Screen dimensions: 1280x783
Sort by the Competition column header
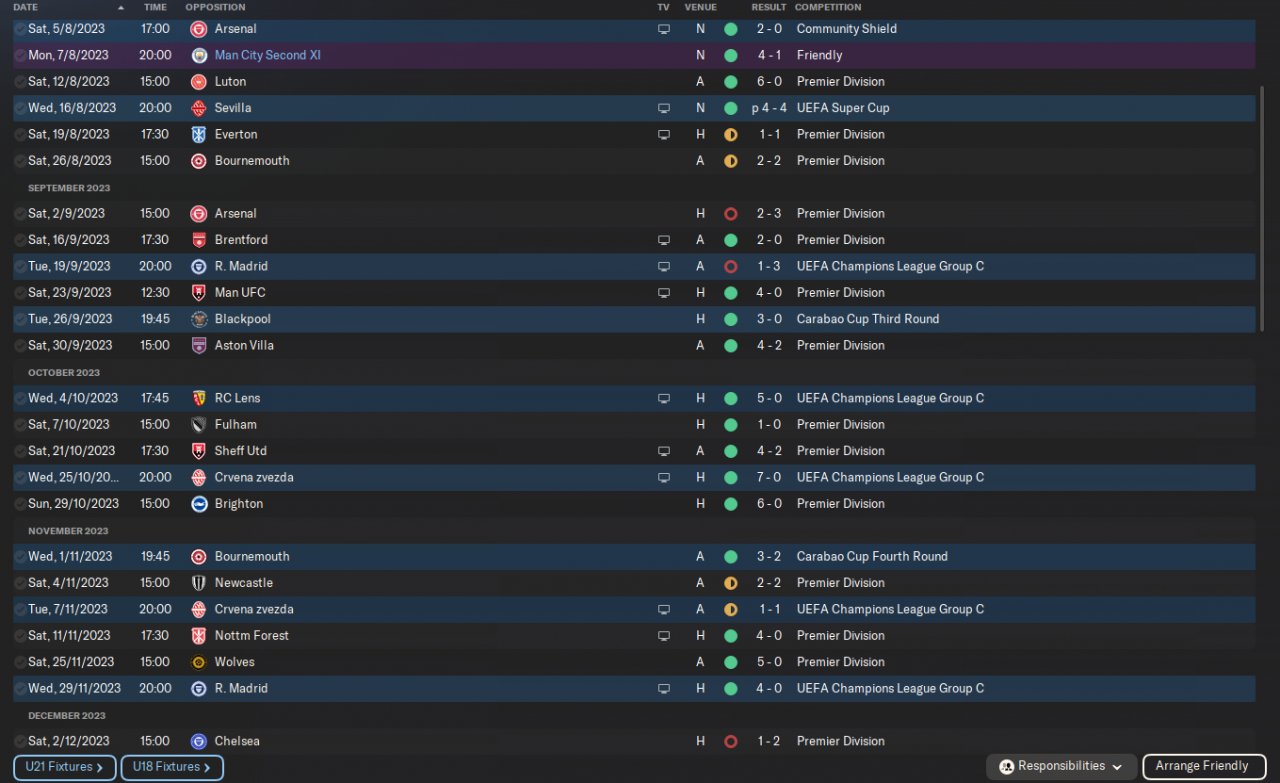[827, 7]
